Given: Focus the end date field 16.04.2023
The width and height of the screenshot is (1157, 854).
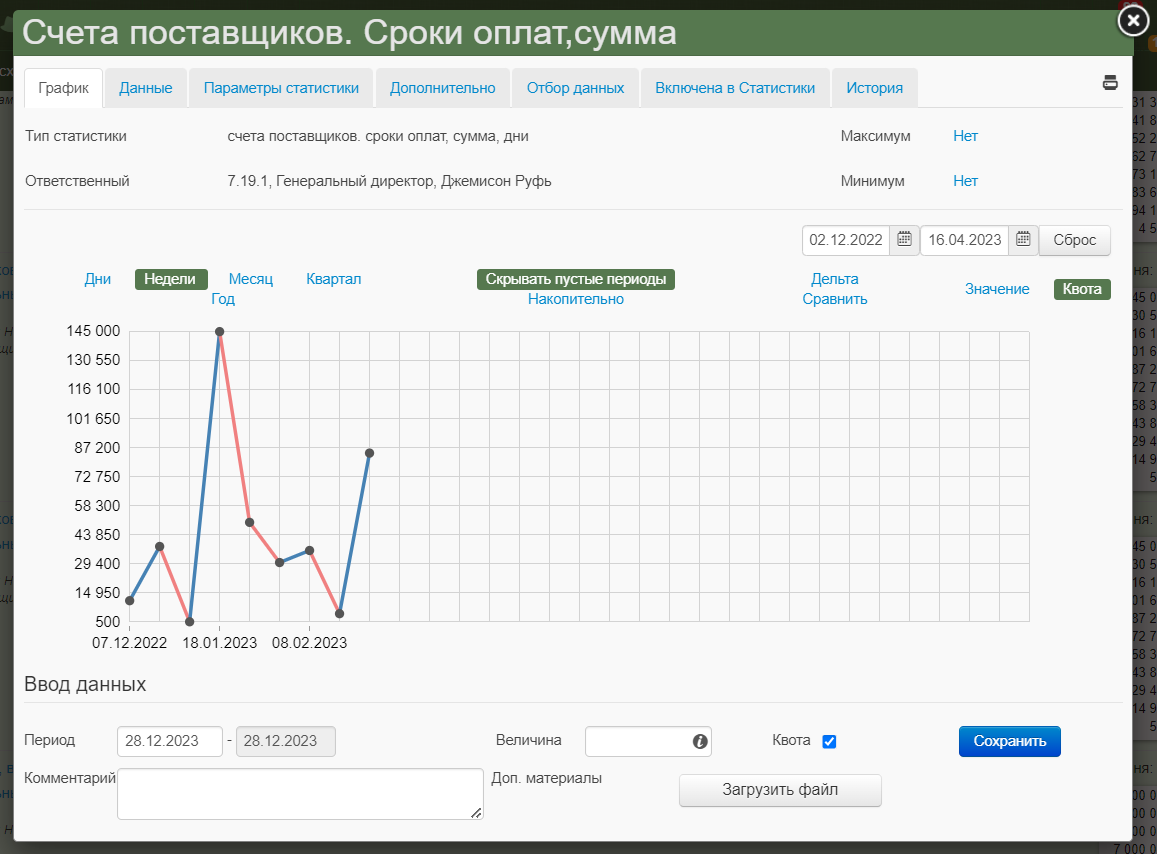Looking at the screenshot, I should (x=964, y=240).
